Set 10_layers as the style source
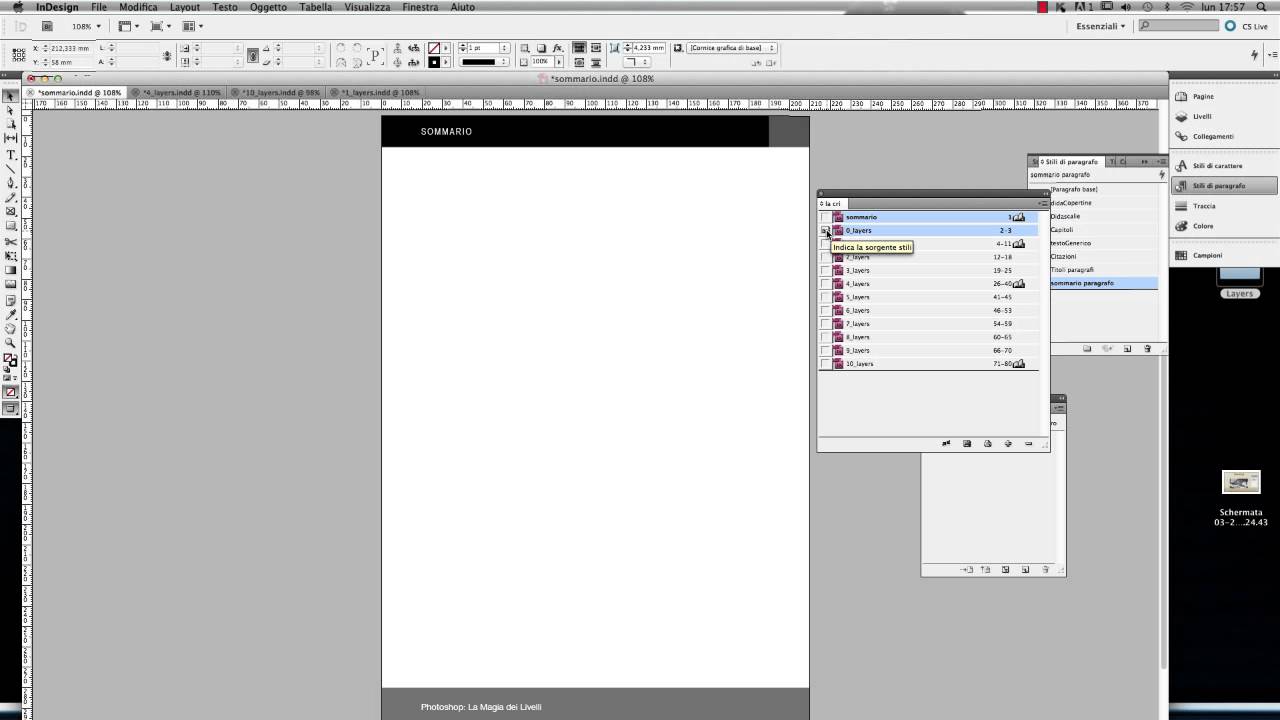 [825, 364]
